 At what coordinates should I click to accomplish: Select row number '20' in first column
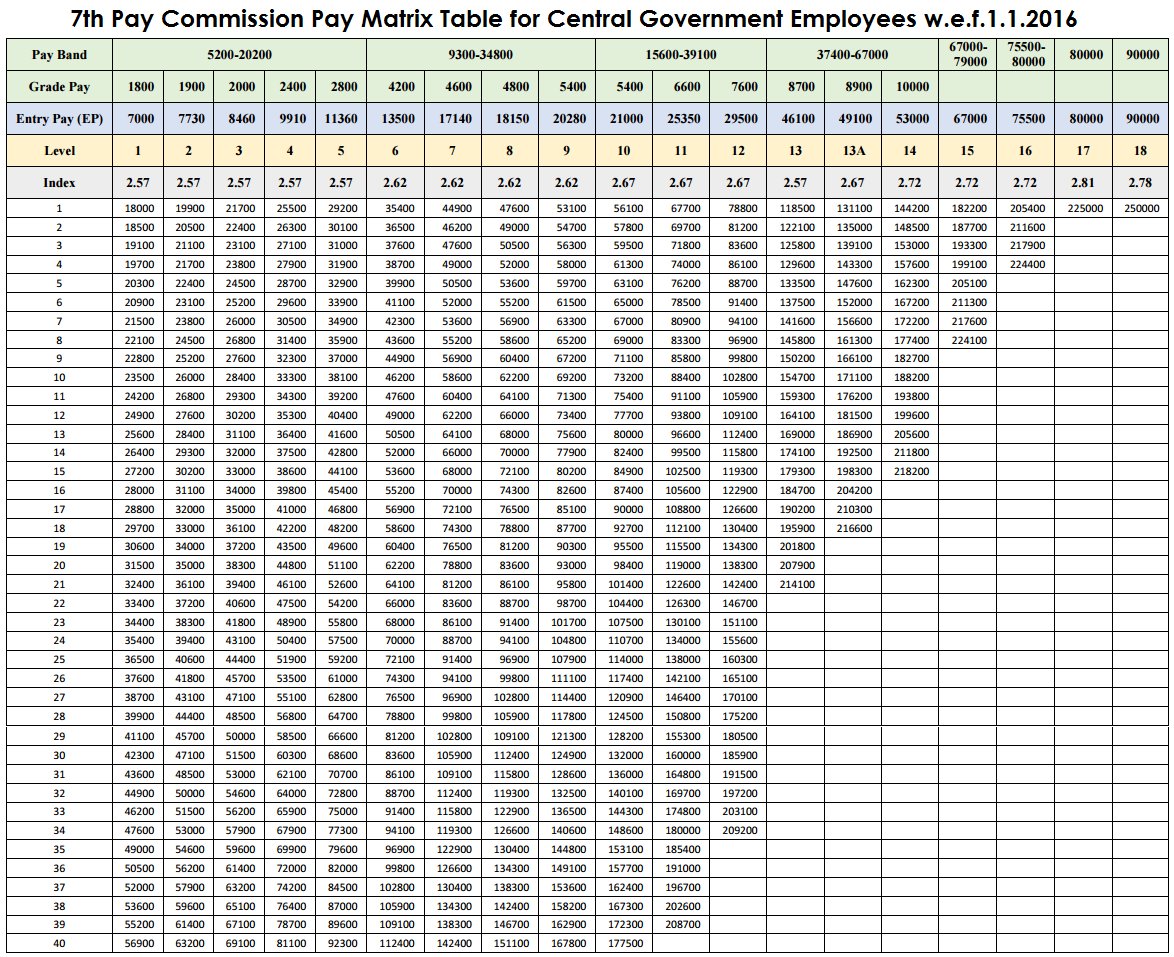click(59, 566)
